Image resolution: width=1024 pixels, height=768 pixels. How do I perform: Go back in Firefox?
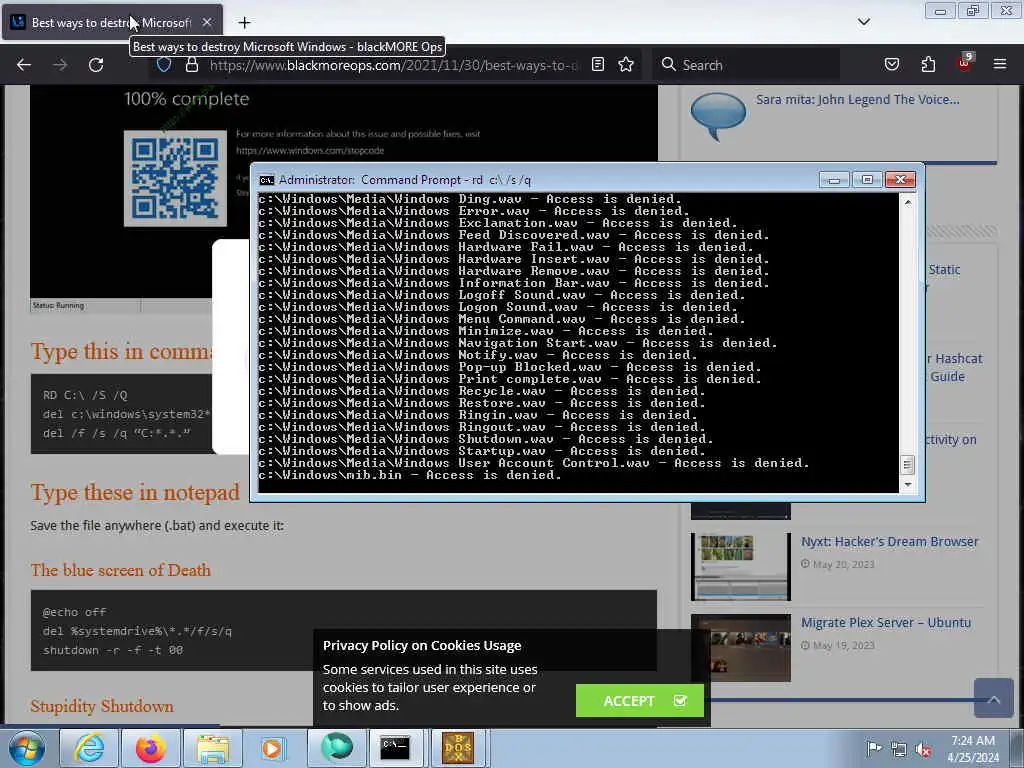[x=24, y=65]
